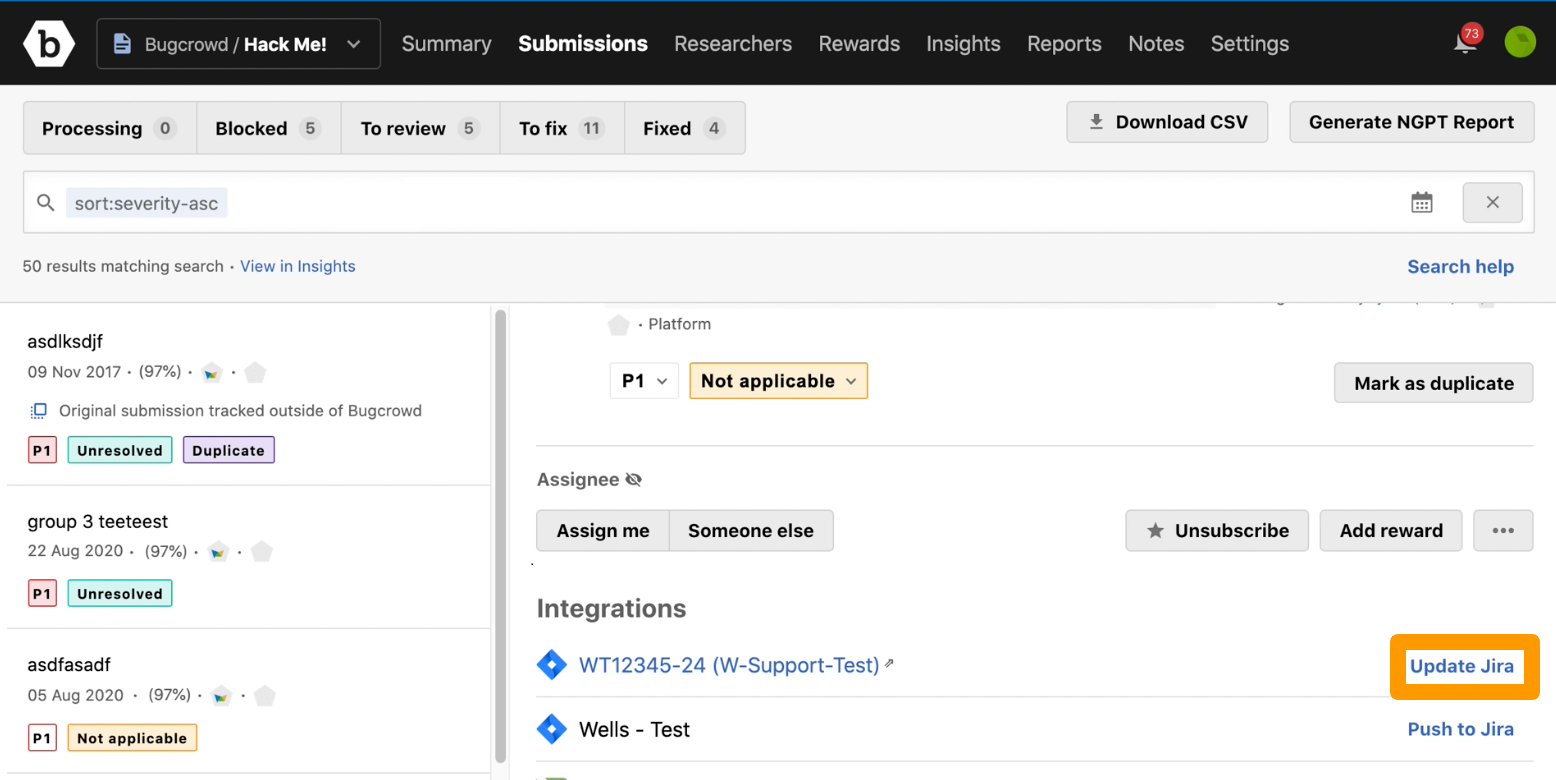Click the Bugcrowd hexagon logo
Viewport: 1556px width, 780px height.
point(49,43)
